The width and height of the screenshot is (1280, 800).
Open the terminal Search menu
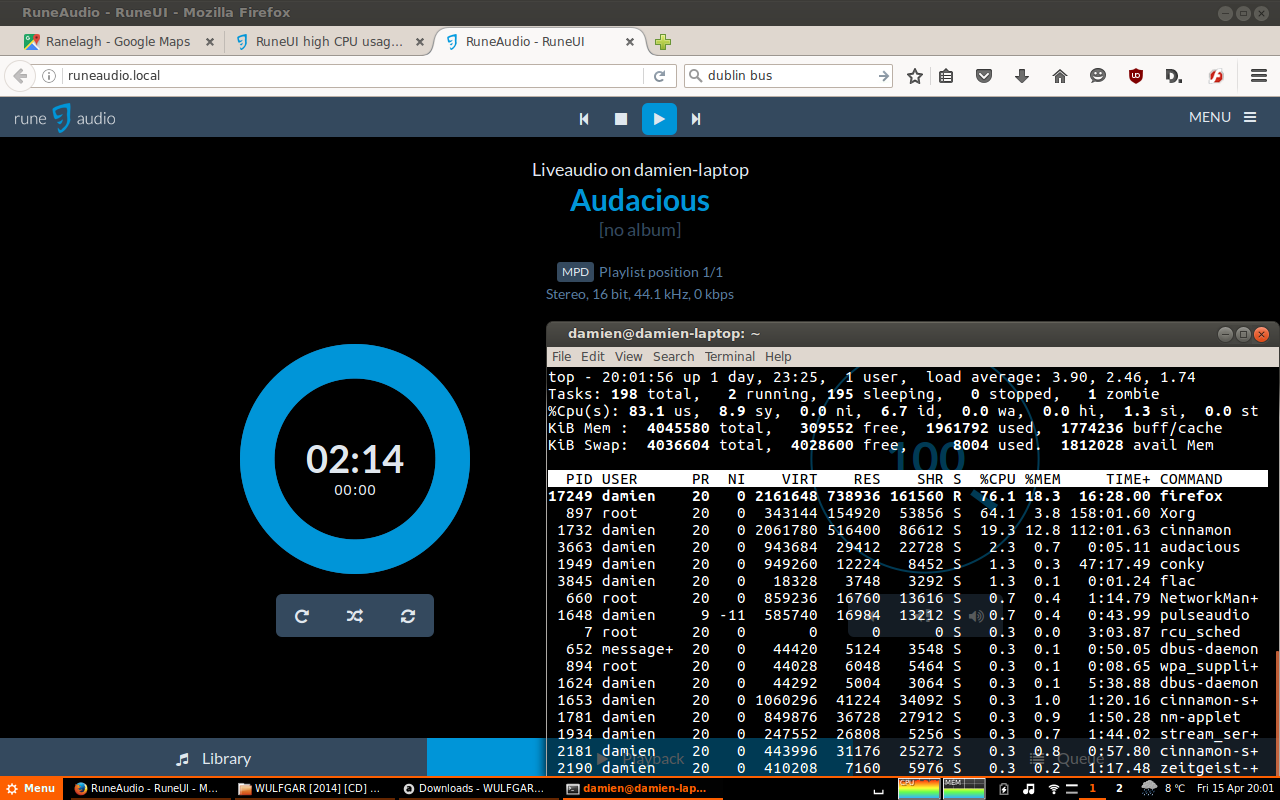coord(674,356)
